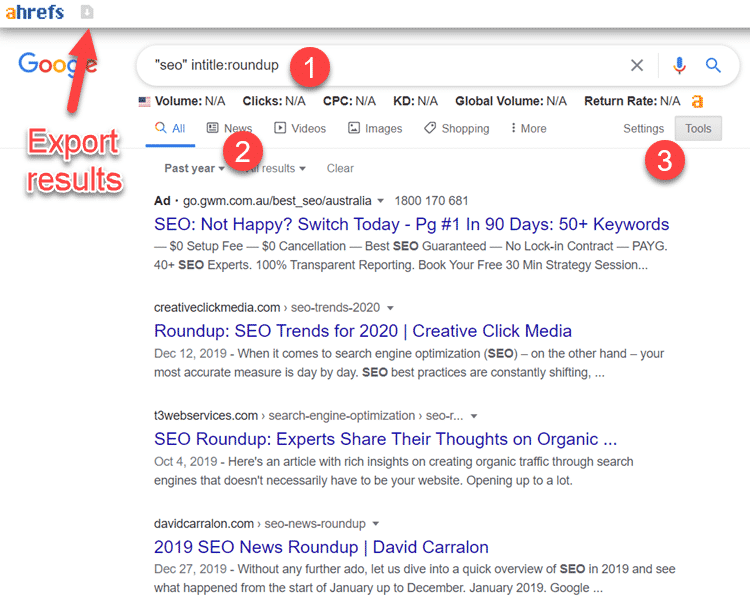
Task: Click the creativeclickmedia.com breadcrumb URL
Action: pyautogui.click(x=267, y=308)
